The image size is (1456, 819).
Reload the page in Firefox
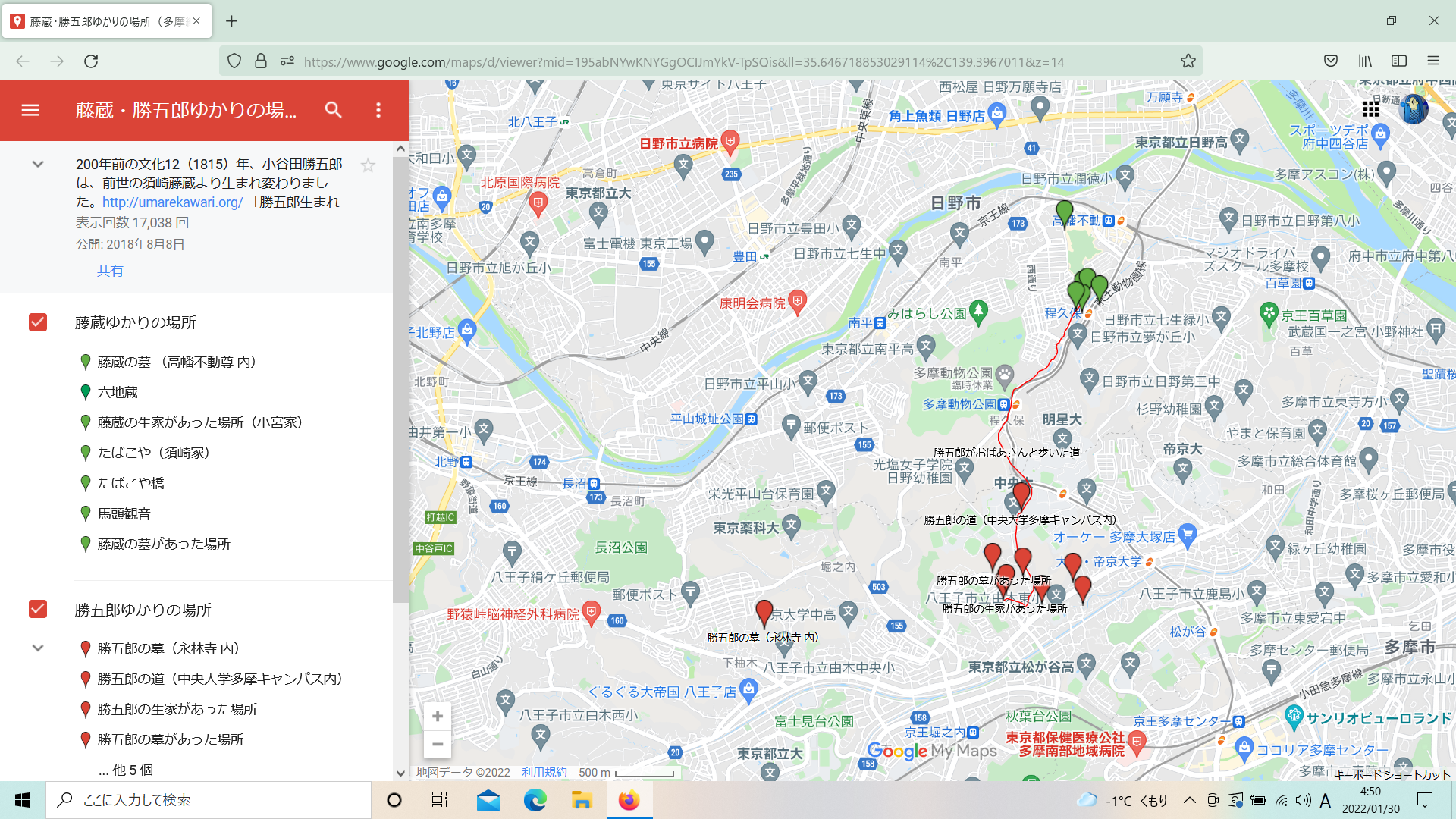pyautogui.click(x=91, y=61)
